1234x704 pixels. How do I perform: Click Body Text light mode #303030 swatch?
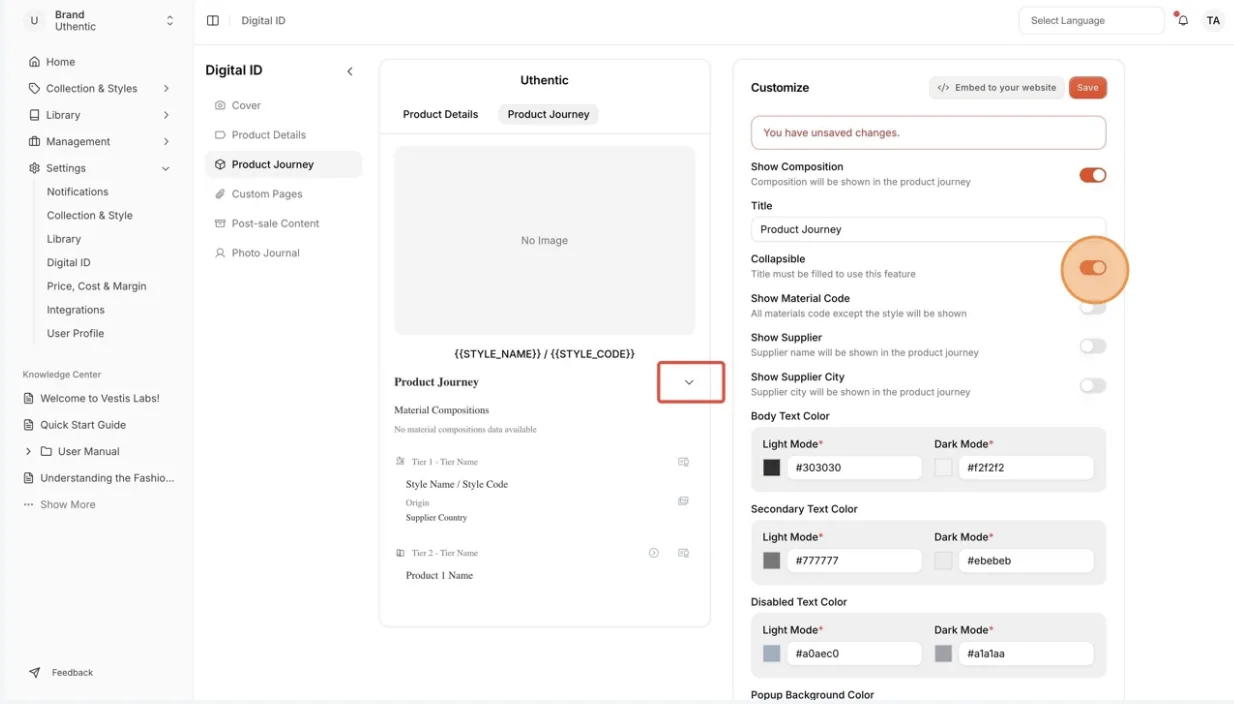click(x=771, y=467)
